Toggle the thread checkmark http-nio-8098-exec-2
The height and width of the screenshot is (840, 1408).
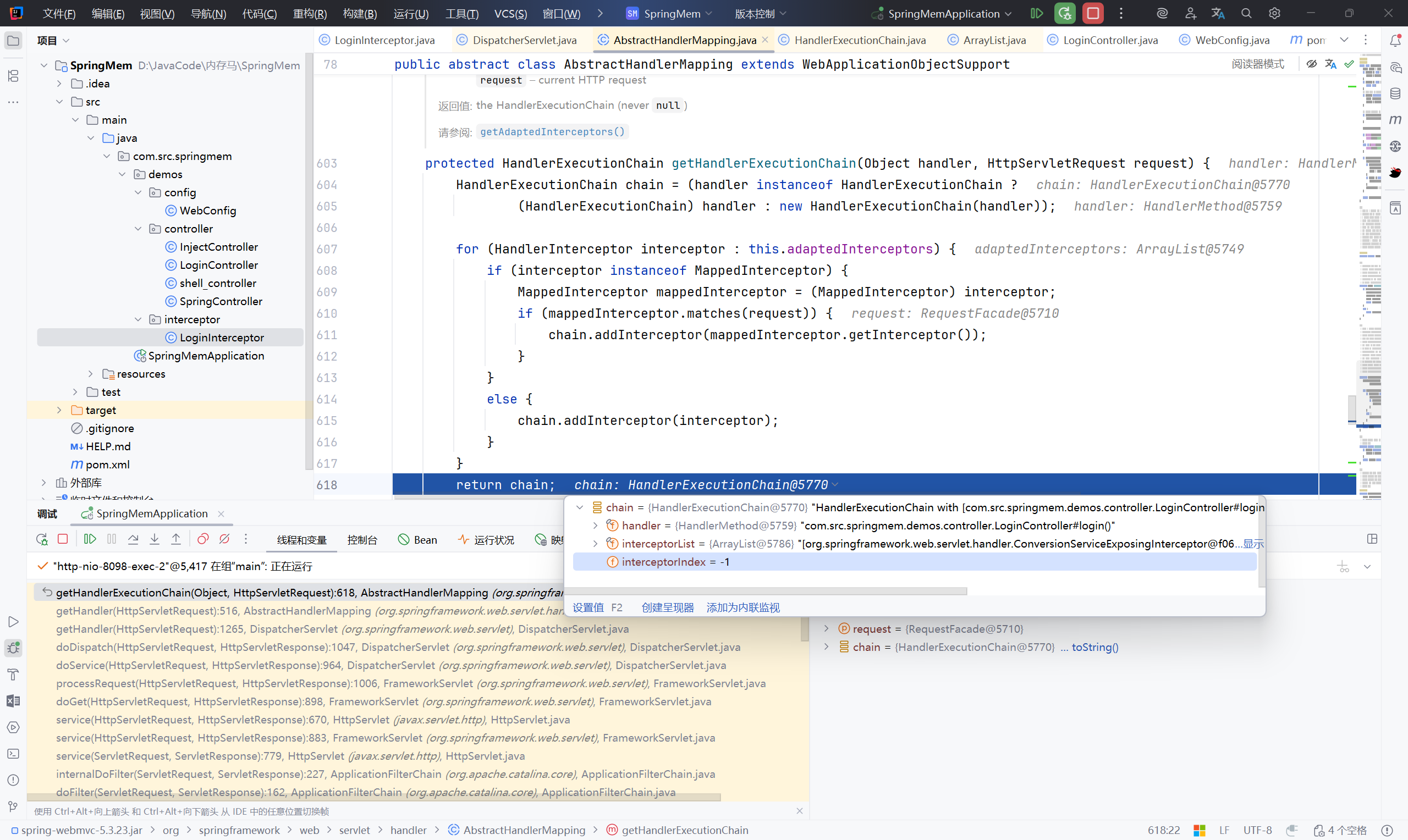42,566
